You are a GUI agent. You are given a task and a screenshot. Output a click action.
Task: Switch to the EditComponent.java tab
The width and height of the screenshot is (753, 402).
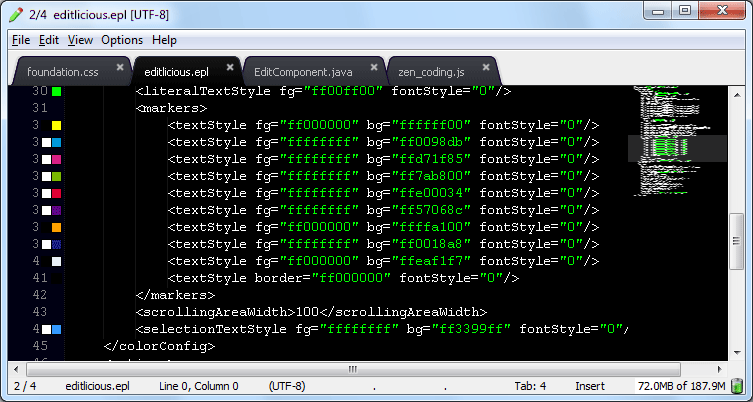coord(303,72)
